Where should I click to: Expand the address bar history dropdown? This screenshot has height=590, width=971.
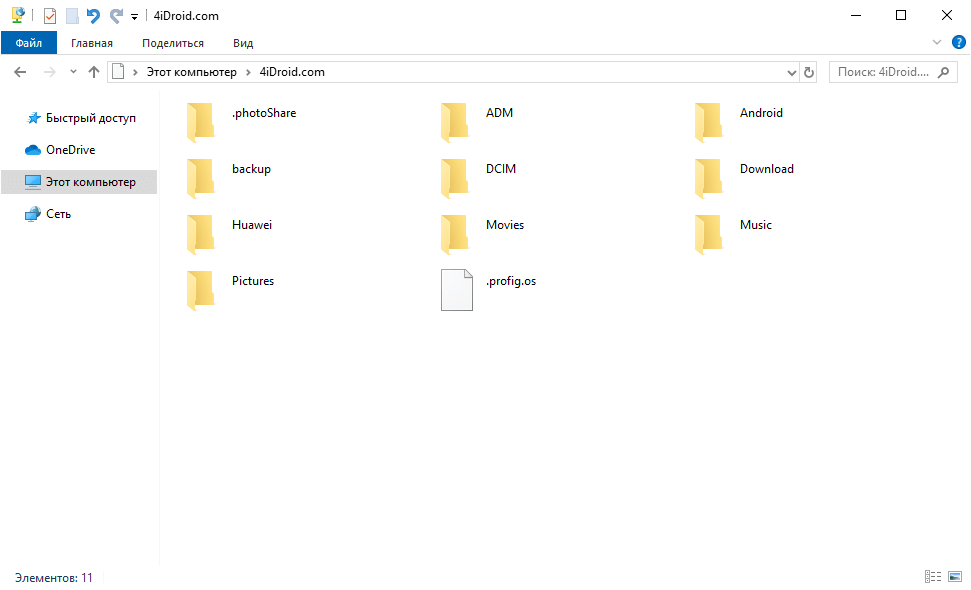click(791, 72)
